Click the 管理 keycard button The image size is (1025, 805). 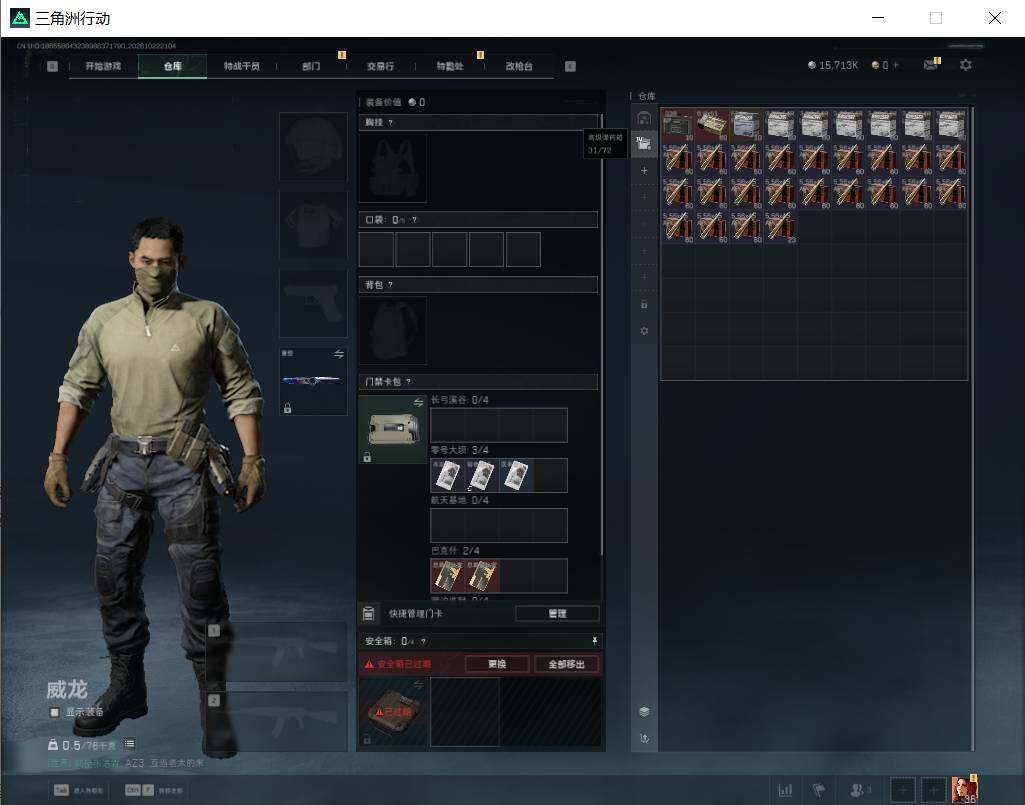(x=557, y=613)
